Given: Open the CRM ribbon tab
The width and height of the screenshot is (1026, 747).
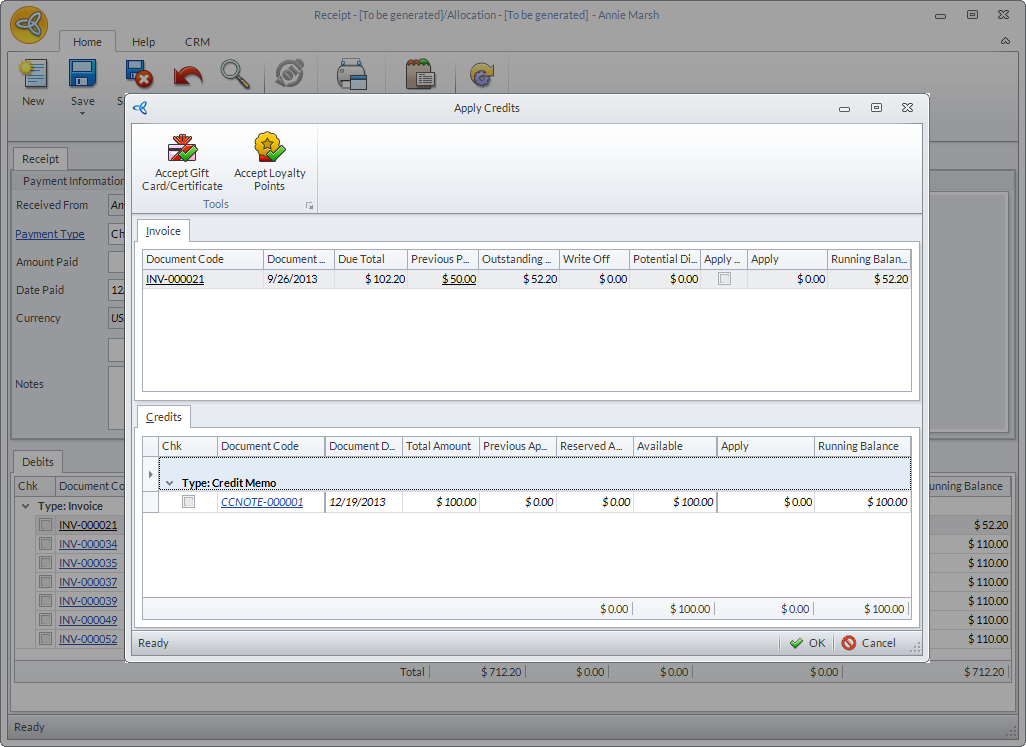Looking at the screenshot, I should coord(197,42).
